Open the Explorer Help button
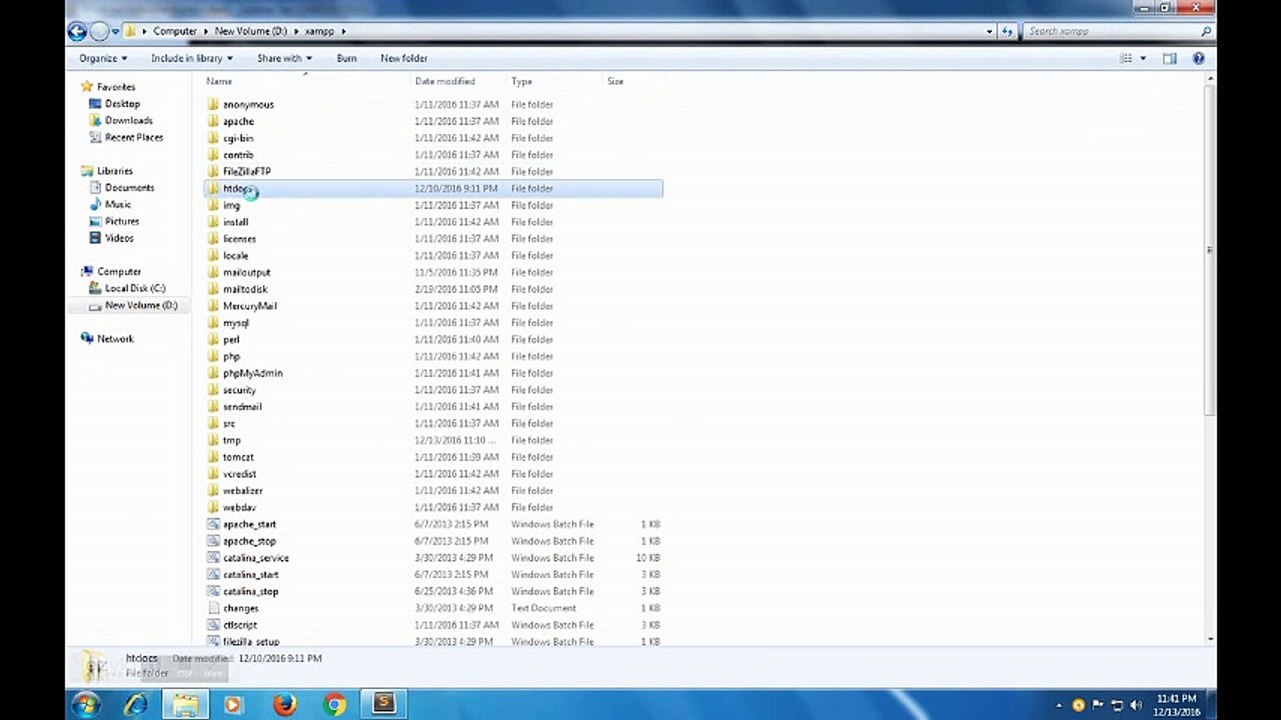Screen dimensions: 1281x720 coord(1198,59)
